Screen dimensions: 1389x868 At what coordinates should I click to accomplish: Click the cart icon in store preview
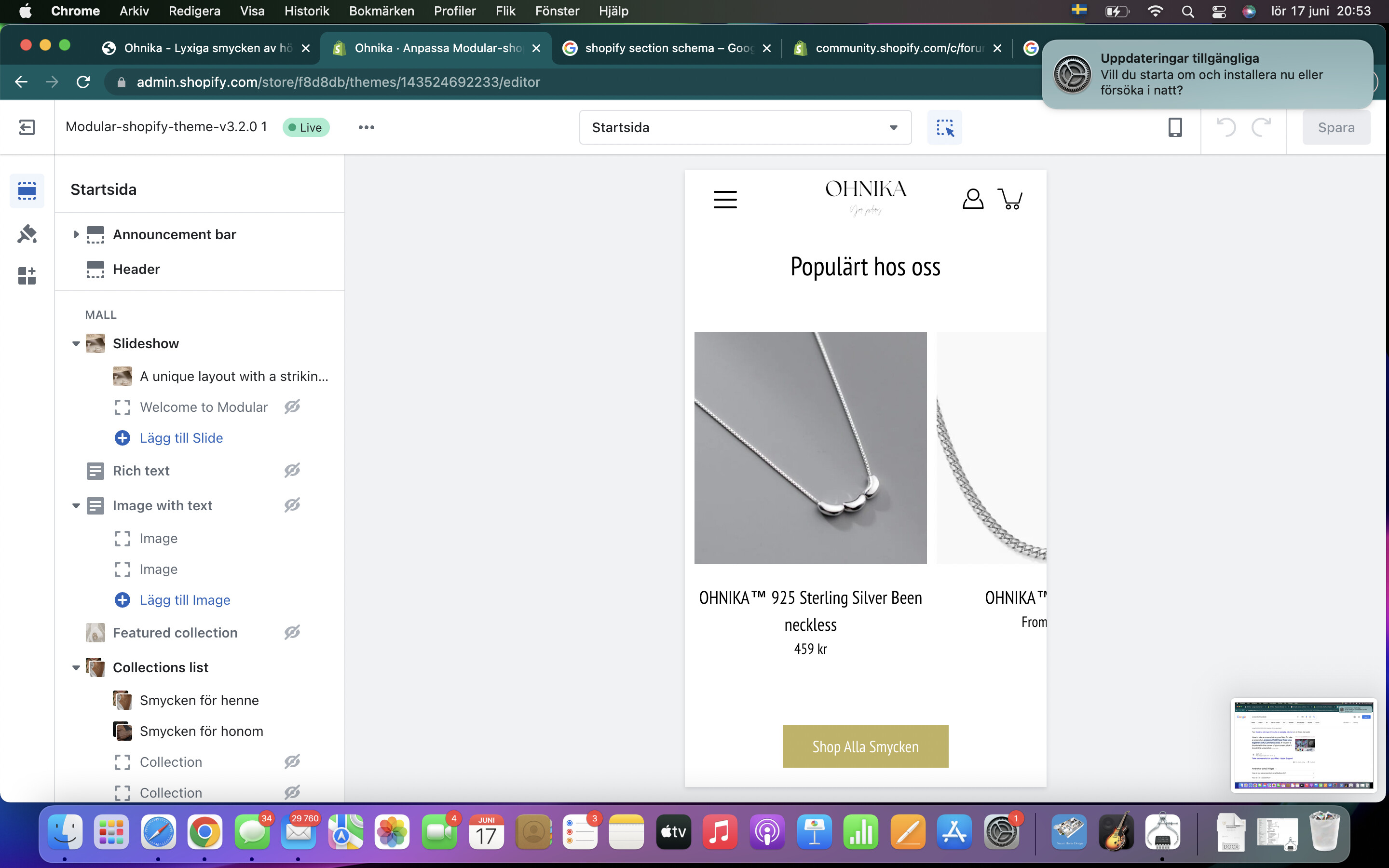tap(1010, 199)
